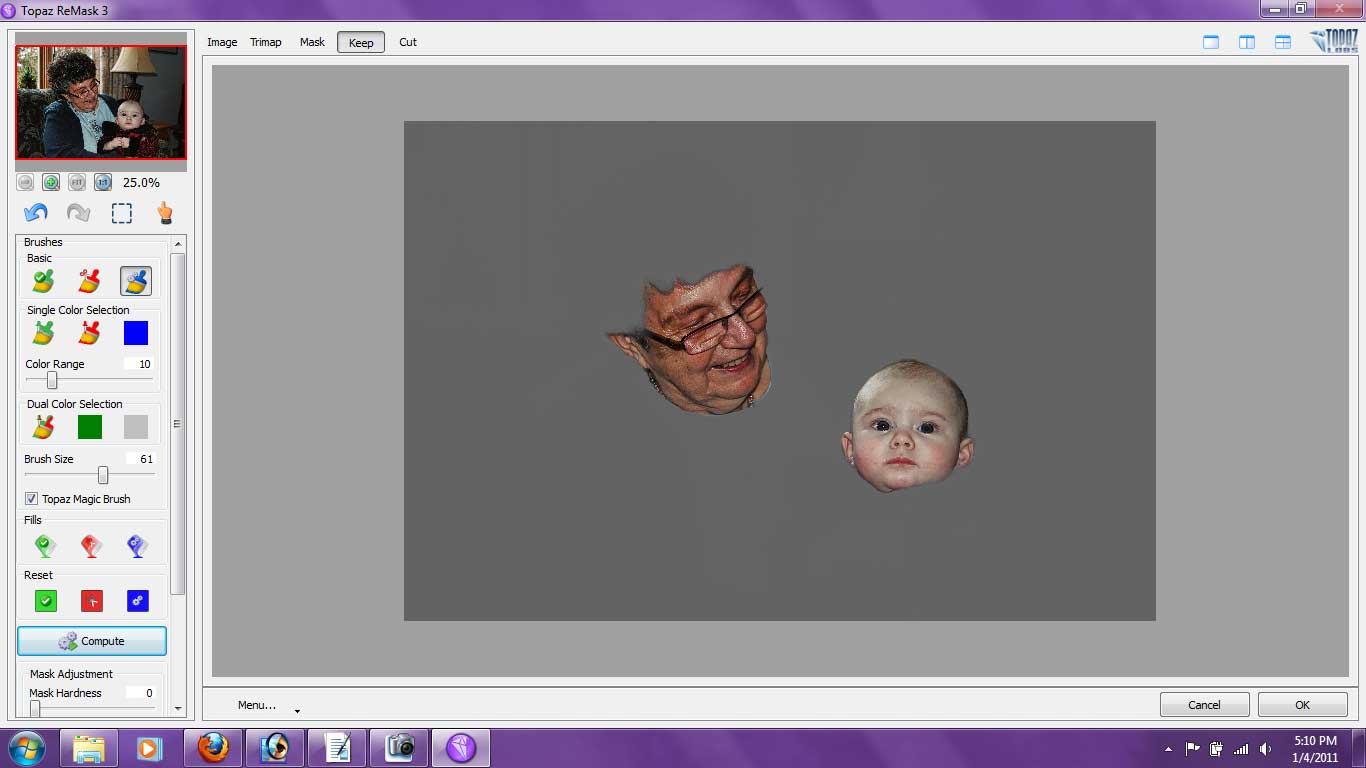Select the Dual Color Selection brush
1366x768 pixels.
click(43, 427)
